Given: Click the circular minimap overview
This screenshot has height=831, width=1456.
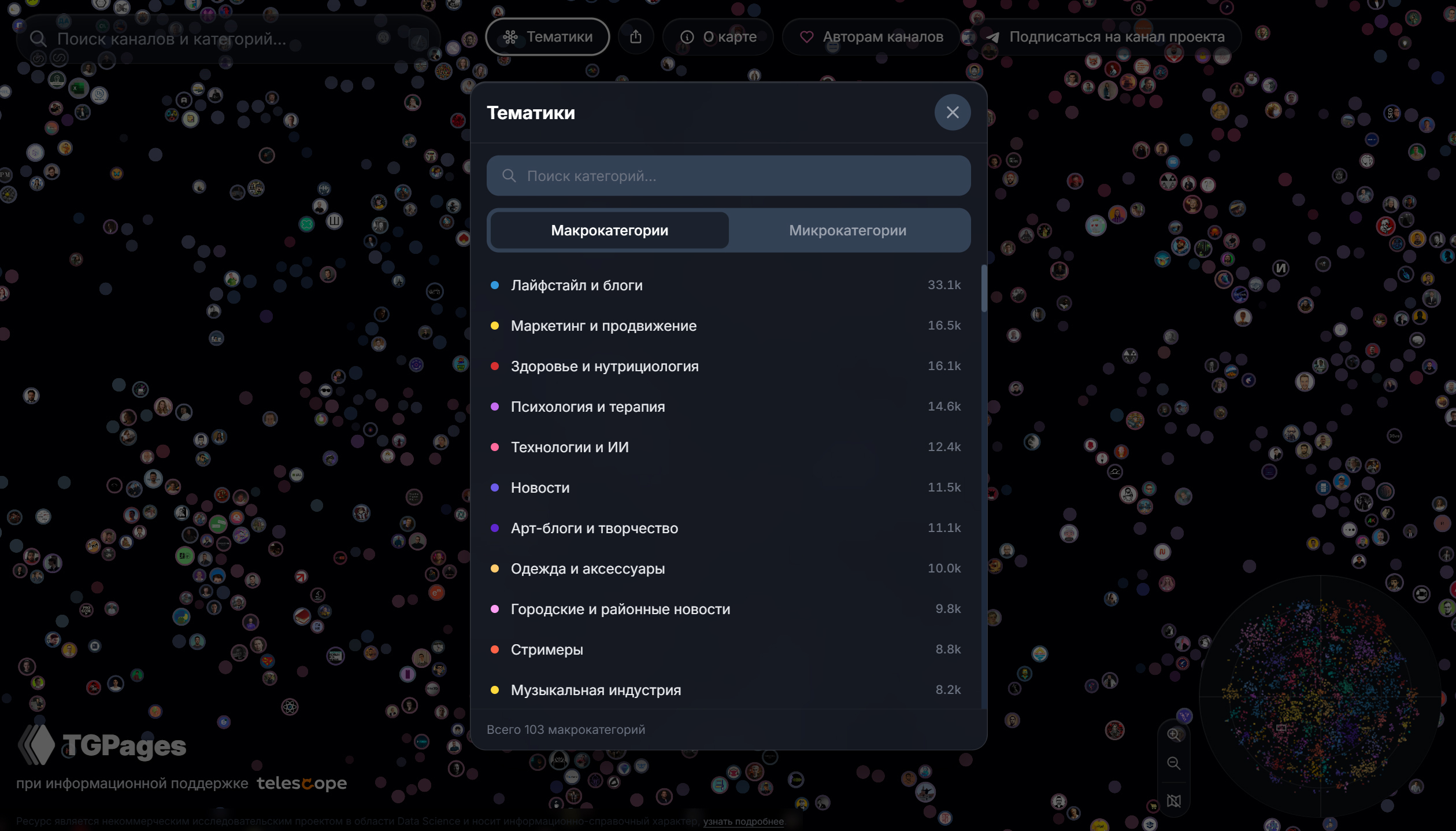Looking at the screenshot, I should [1320, 696].
